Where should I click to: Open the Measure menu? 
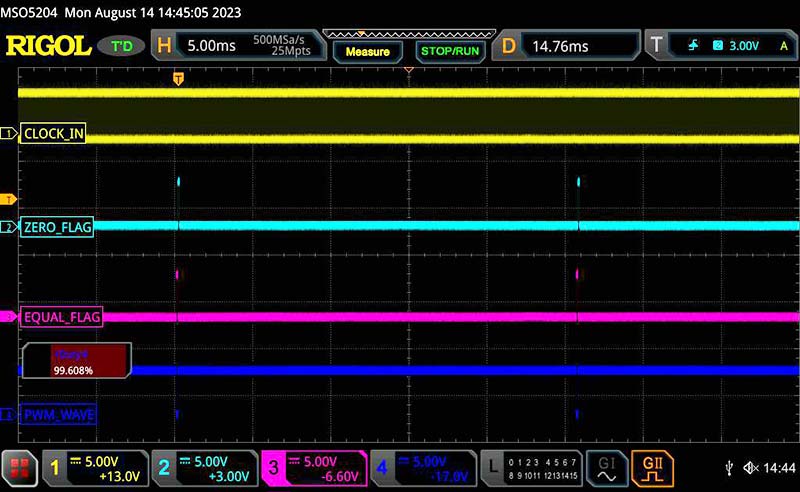367,52
